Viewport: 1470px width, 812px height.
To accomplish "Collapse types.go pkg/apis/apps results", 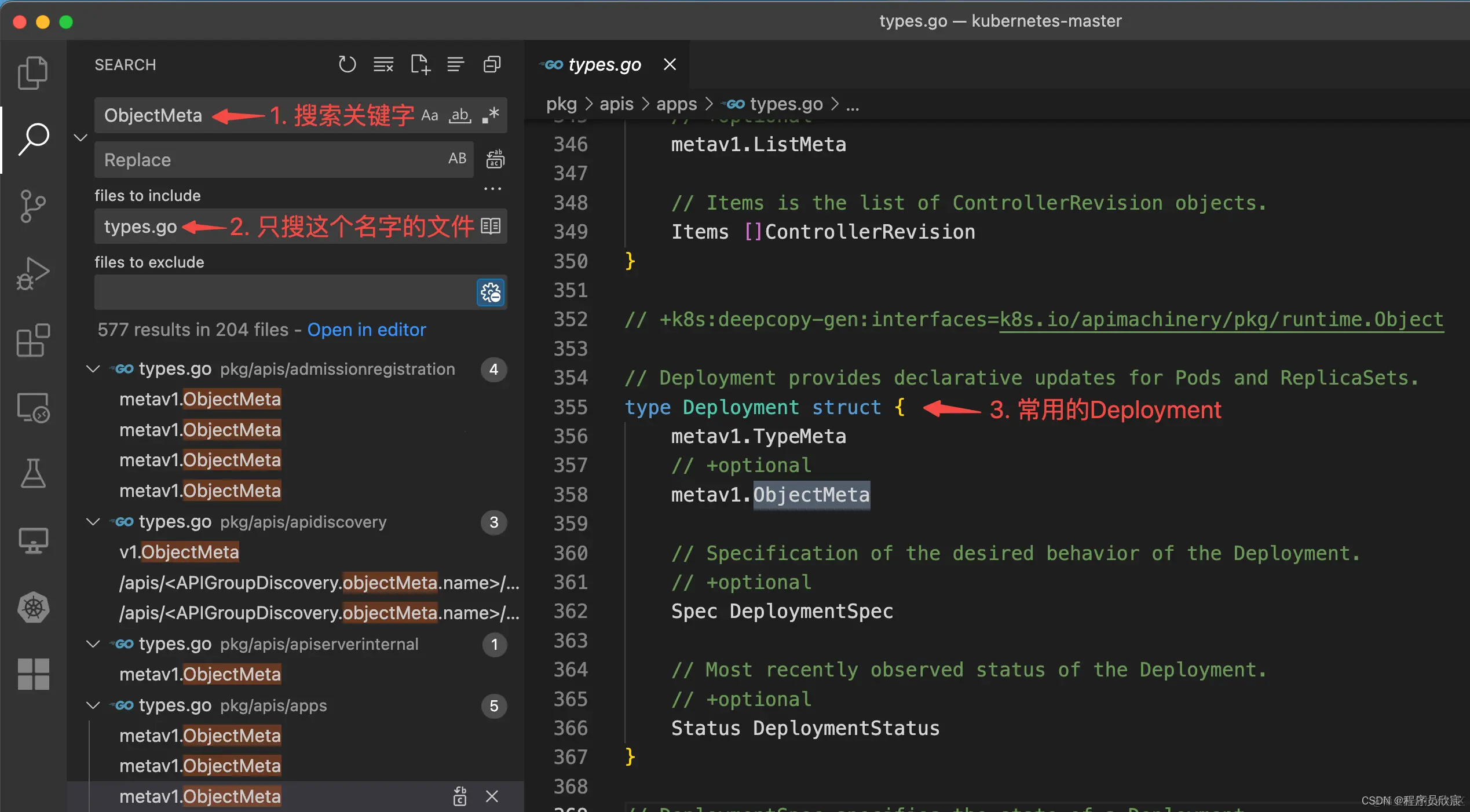I will coord(93,705).
